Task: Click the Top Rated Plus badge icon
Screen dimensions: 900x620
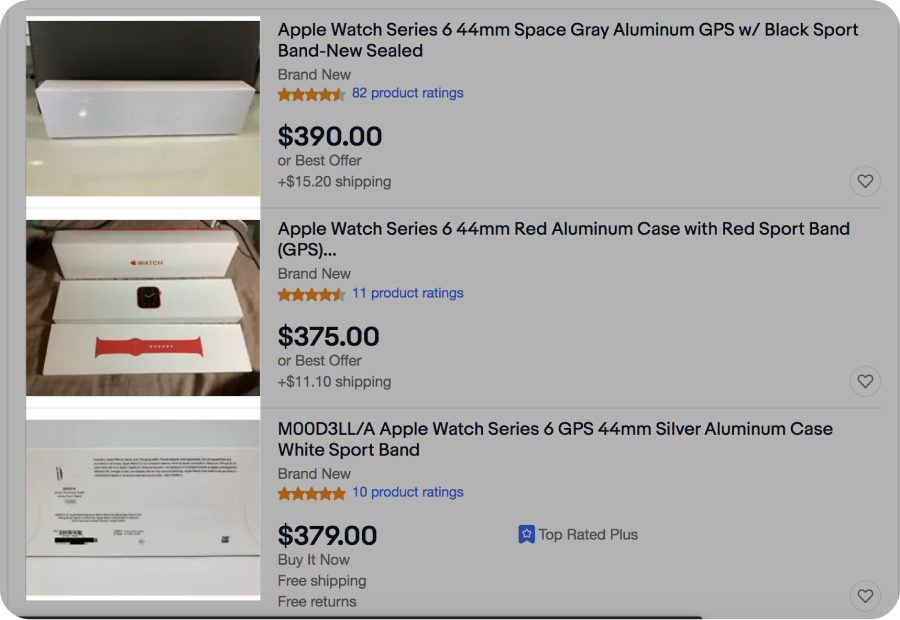Action: [x=527, y=534]
